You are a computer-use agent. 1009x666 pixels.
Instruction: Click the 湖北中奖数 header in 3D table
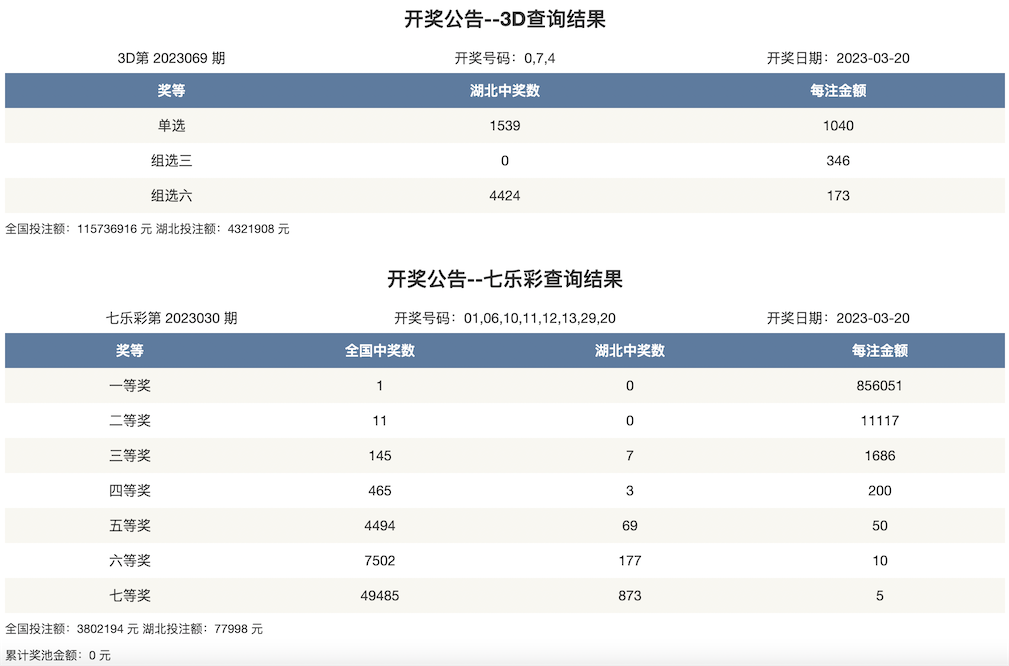[504, 91]
